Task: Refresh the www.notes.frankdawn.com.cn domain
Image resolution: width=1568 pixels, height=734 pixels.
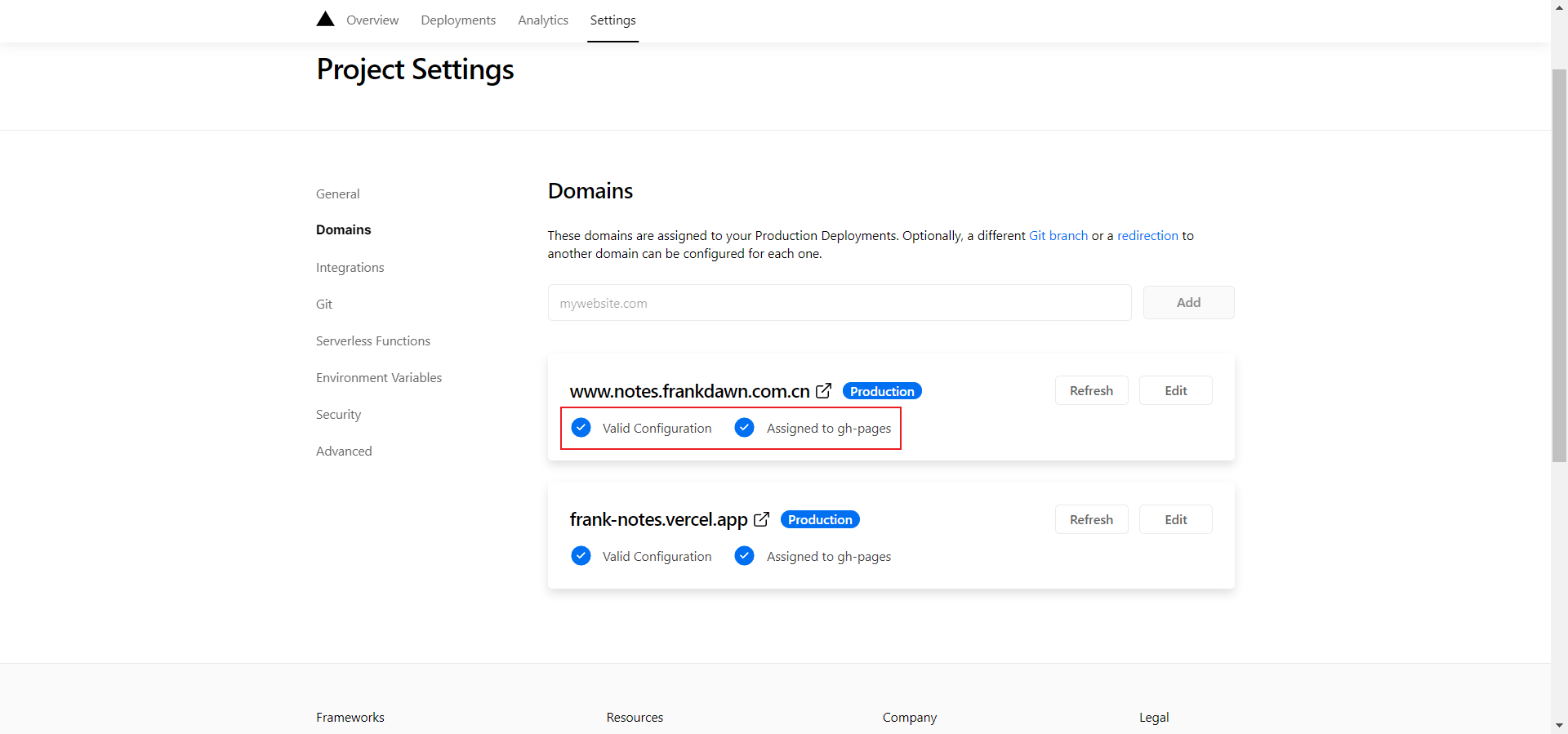Action: (1091, 390)
